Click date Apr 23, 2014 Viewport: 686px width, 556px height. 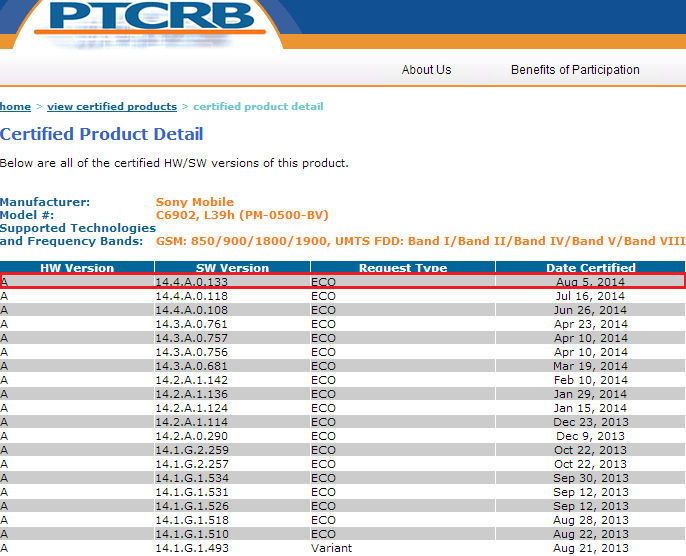(x=591, y=324)
